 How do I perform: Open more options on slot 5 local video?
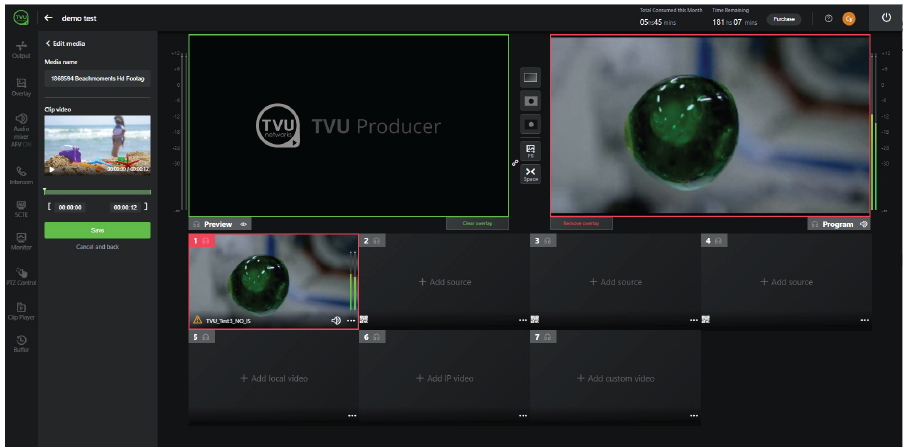352,416
